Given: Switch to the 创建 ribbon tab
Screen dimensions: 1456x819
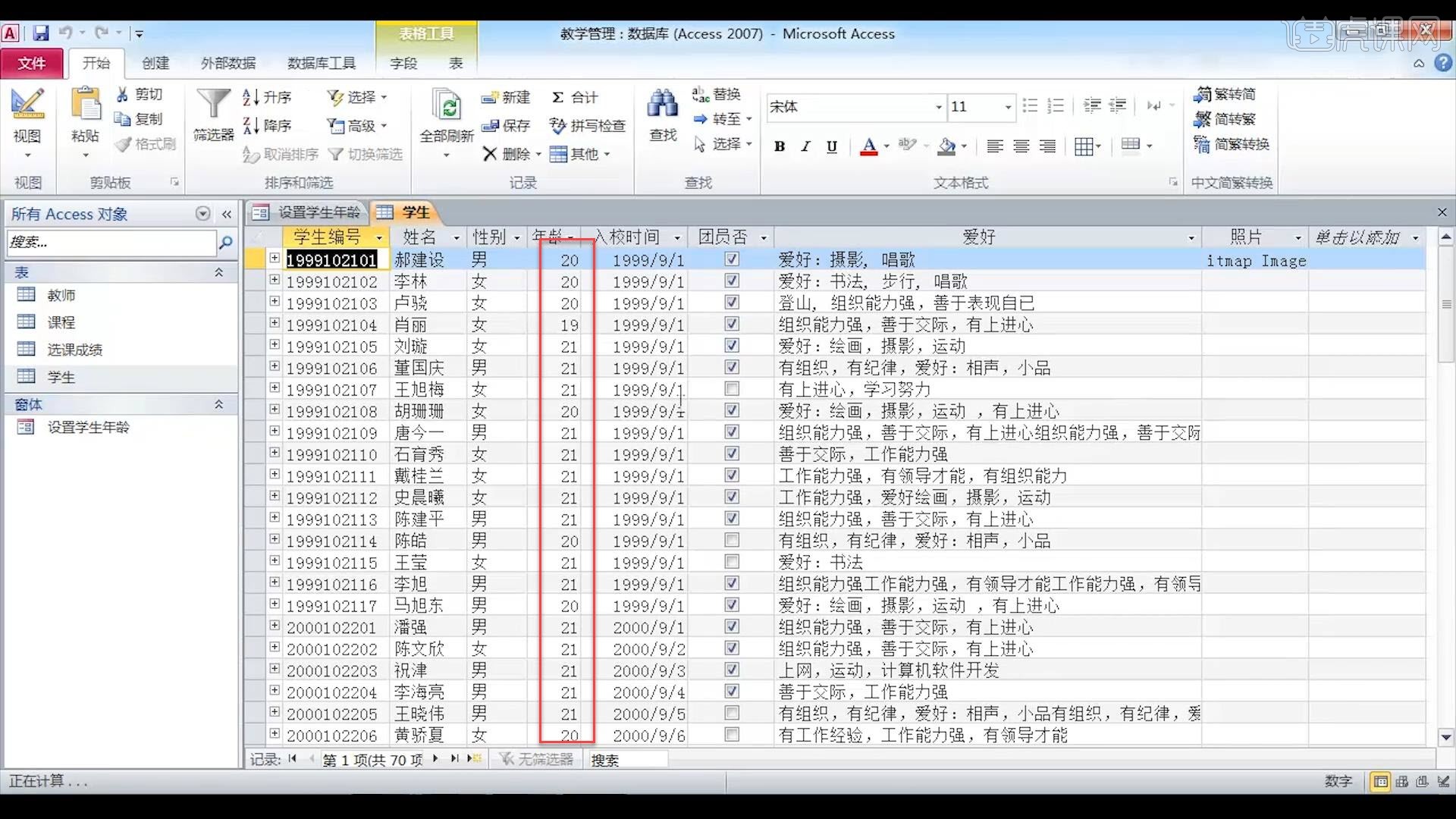Looking at the screenshot, I should (155, 63).
